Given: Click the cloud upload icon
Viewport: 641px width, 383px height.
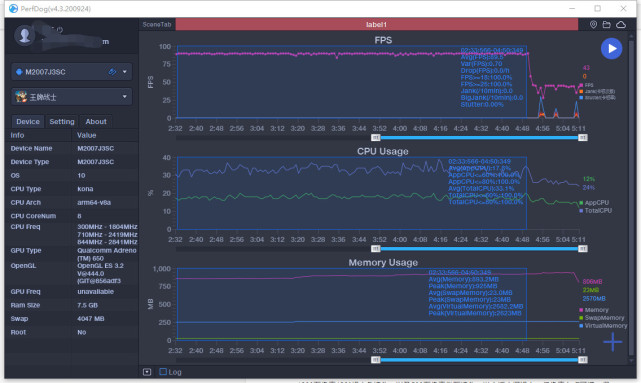Looking at the screenshot, I should tap(621, 25).
